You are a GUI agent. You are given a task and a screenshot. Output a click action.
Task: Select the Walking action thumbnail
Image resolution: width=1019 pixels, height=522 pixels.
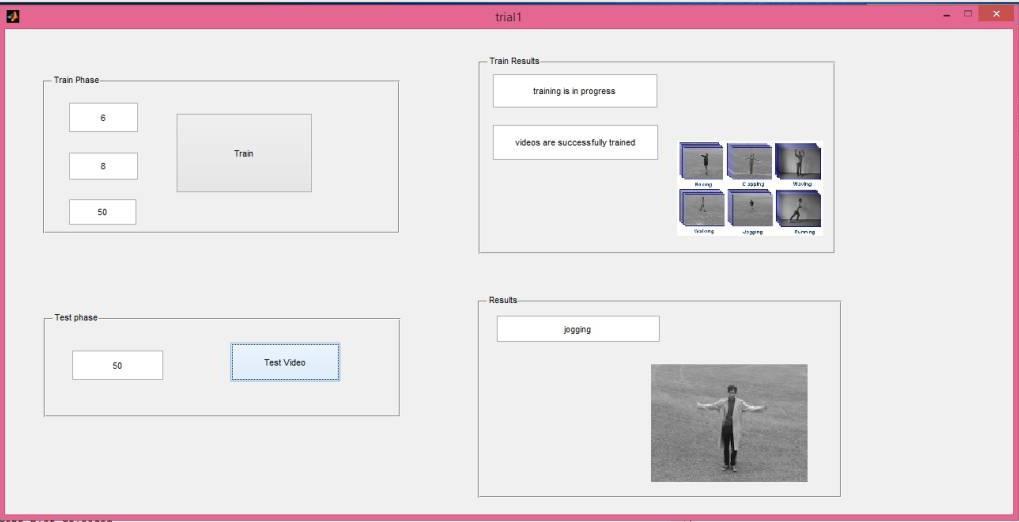[x=702, y=209]
